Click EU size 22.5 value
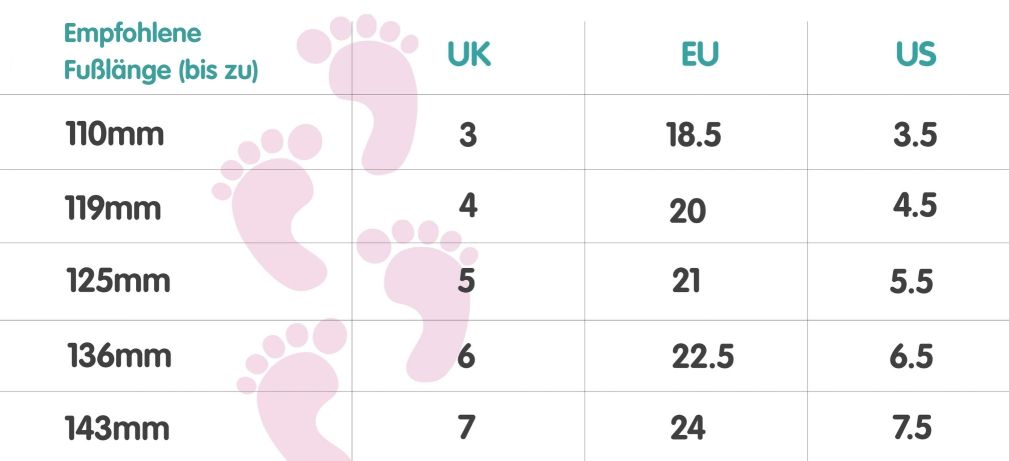Screen dimensions: 1009x461 (703, 356)
